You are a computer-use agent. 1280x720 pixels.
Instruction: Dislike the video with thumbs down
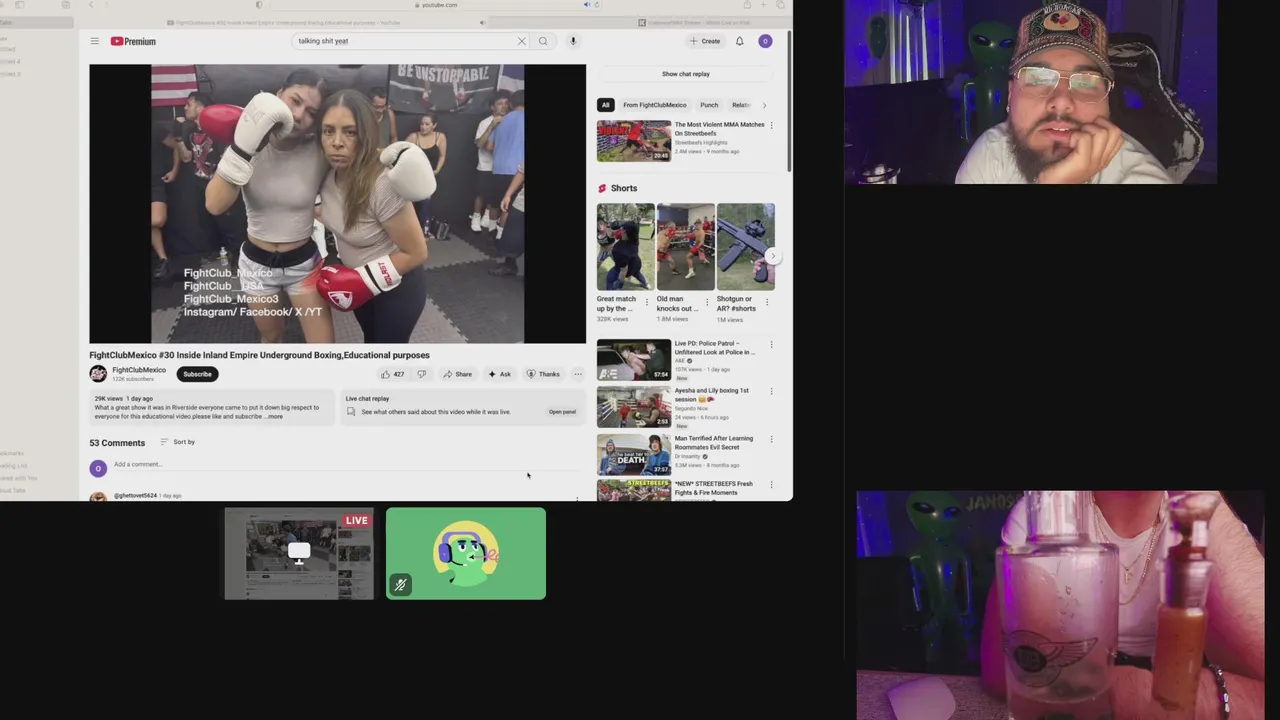pos(421,374)
